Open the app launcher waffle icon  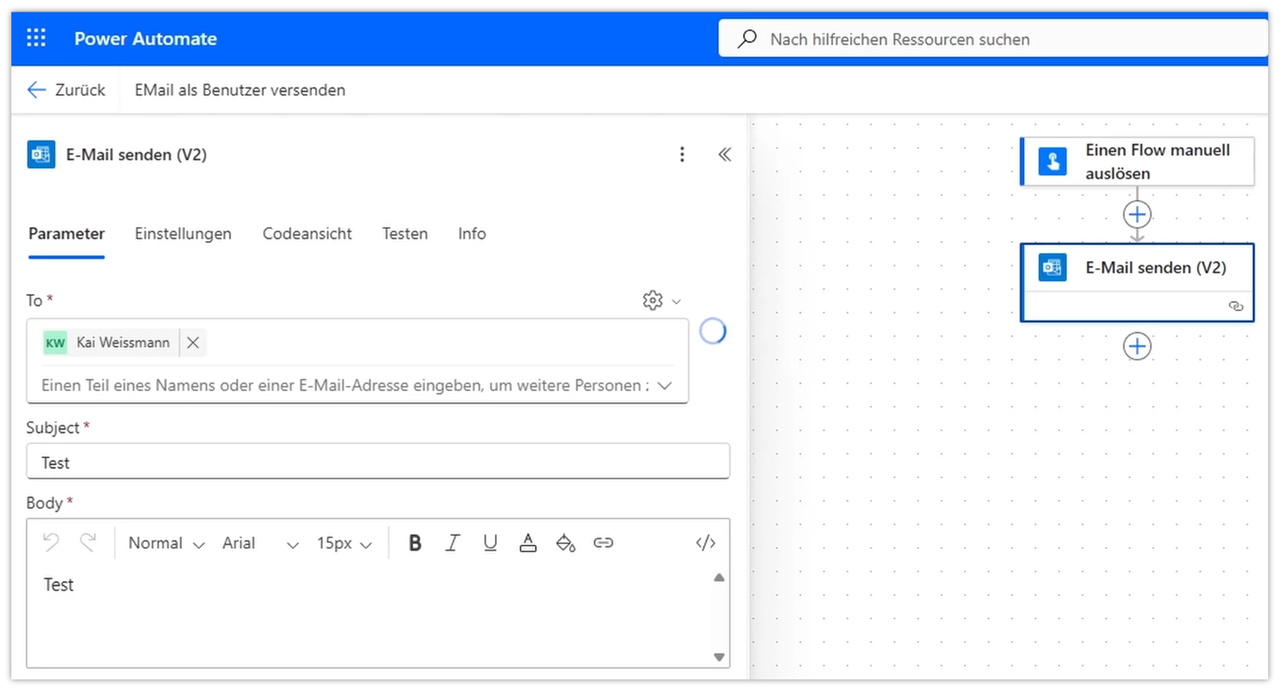tap(37, 39)
